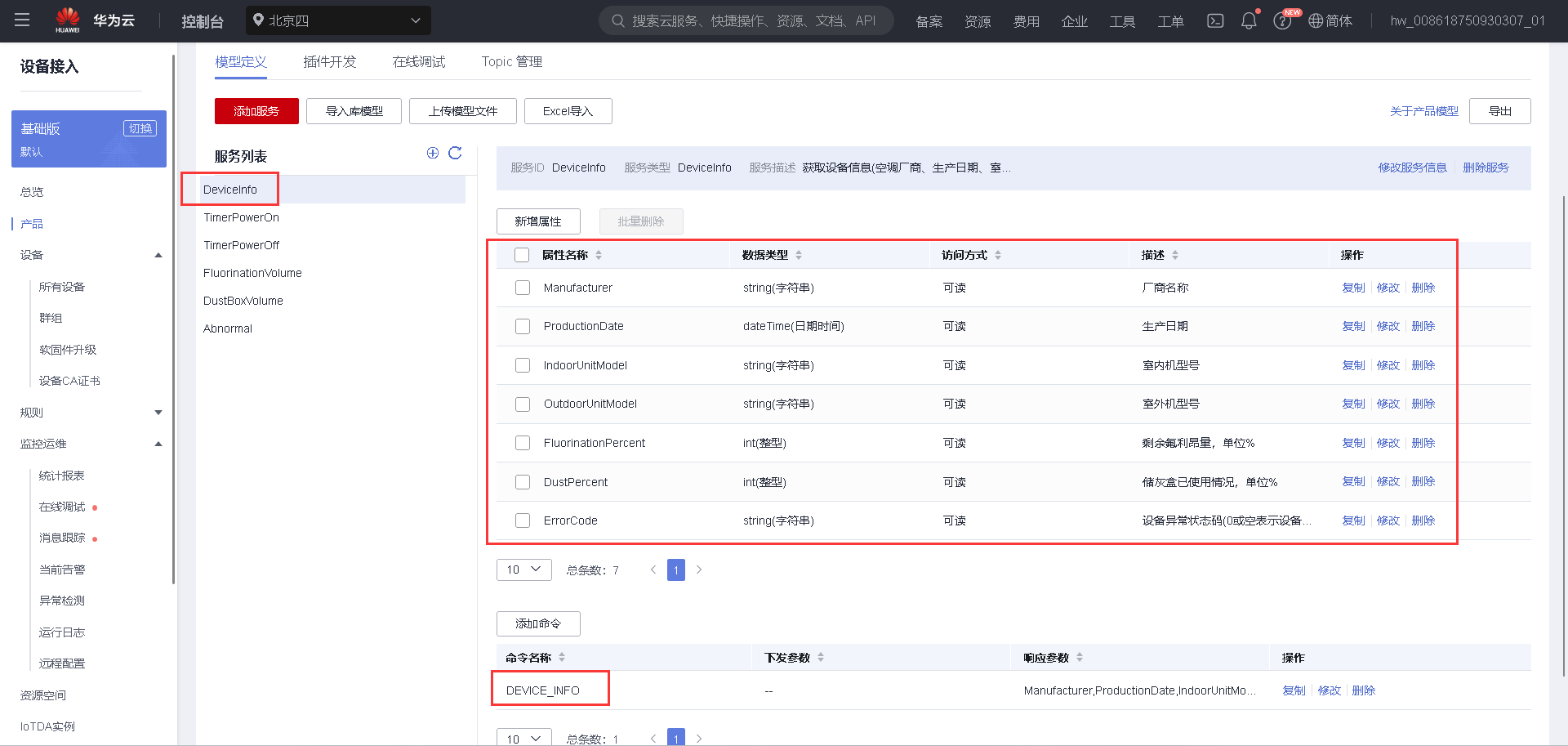The height and width of the screenshot is (746, 1568).
Task: Focus the cloud service search field
Action: click(x=746, y=20)
